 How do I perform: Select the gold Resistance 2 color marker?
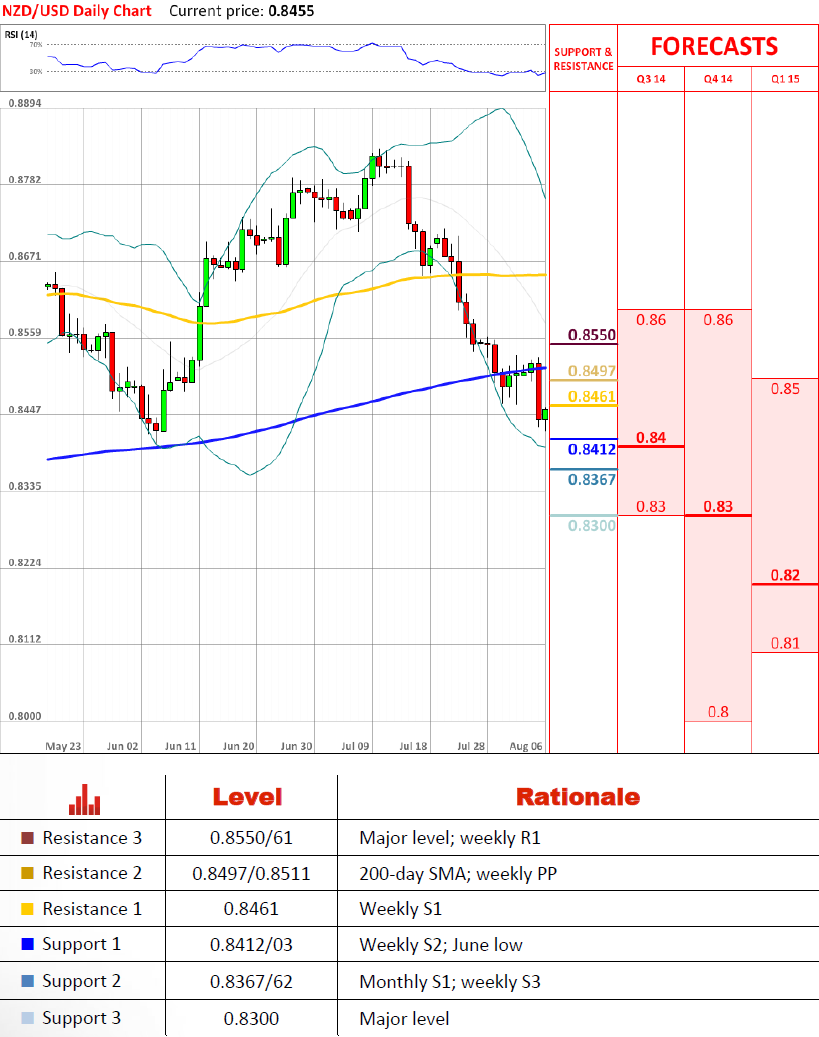pyautogui.click(x=27, y=874)
